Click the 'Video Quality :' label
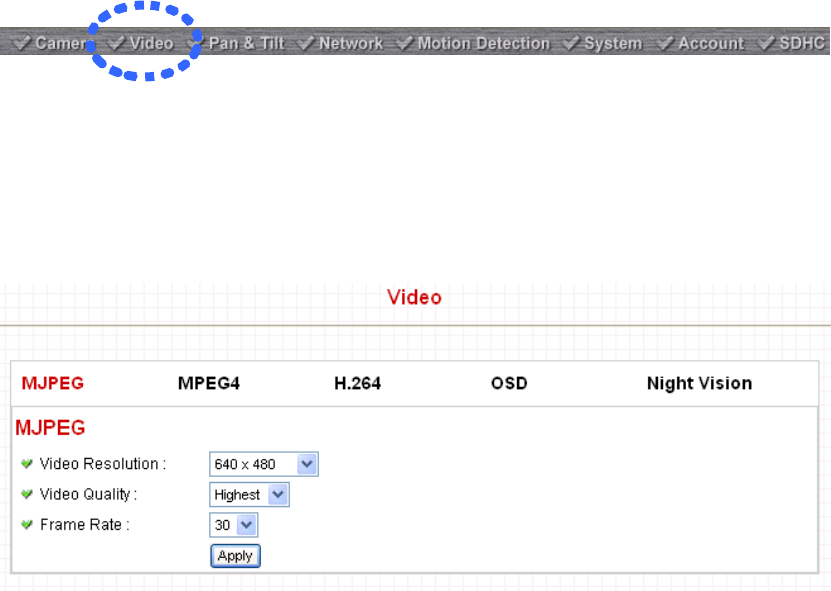 [x=89, y=494]
